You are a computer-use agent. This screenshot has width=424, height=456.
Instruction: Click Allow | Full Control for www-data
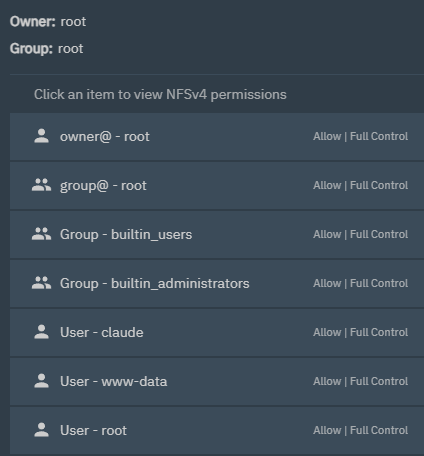tap(360, 381)
